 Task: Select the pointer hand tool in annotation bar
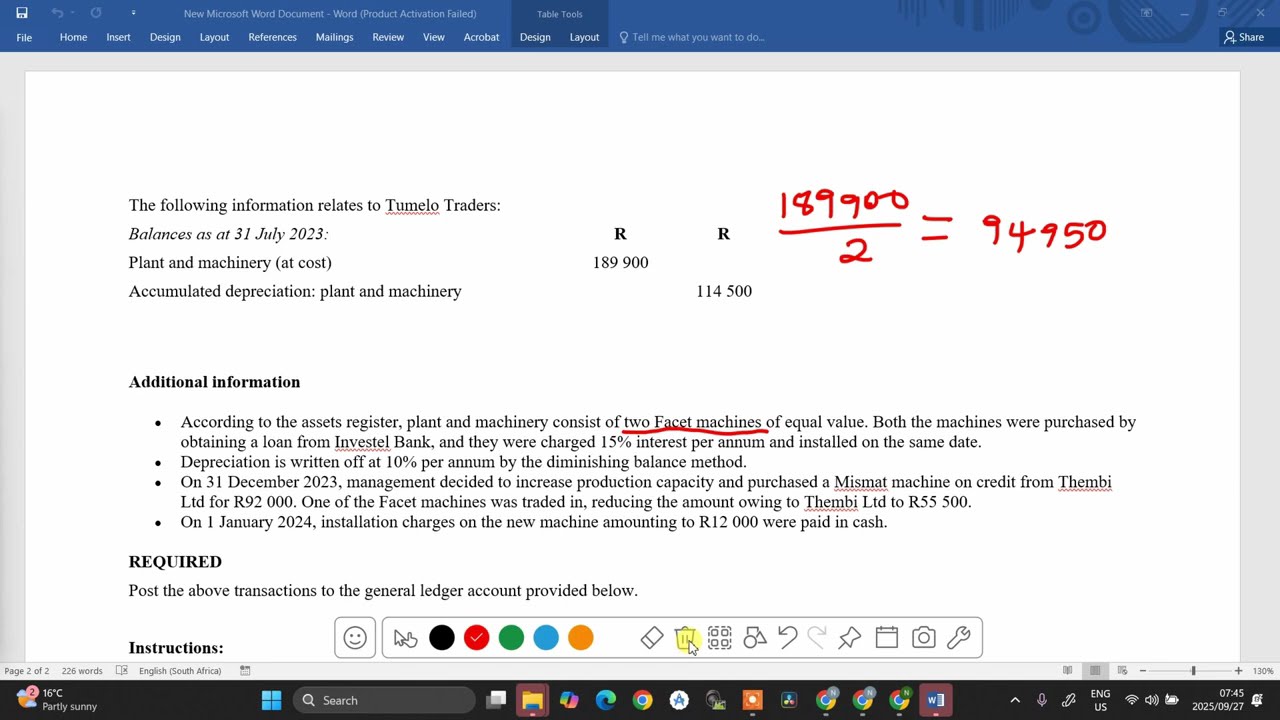[405, 638]
